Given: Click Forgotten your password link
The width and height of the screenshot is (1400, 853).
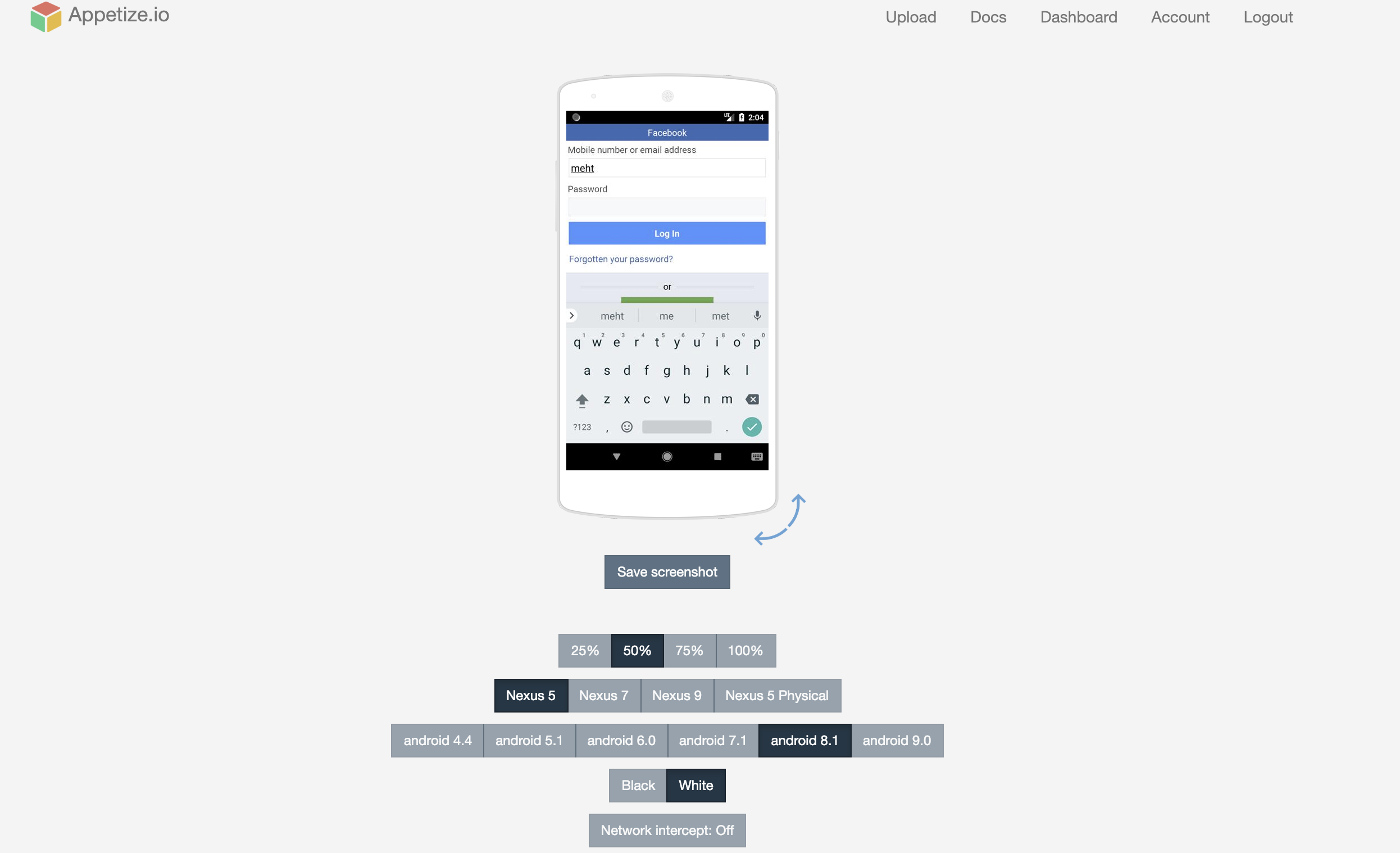Looking at the screenshot, I should (621, 259).
